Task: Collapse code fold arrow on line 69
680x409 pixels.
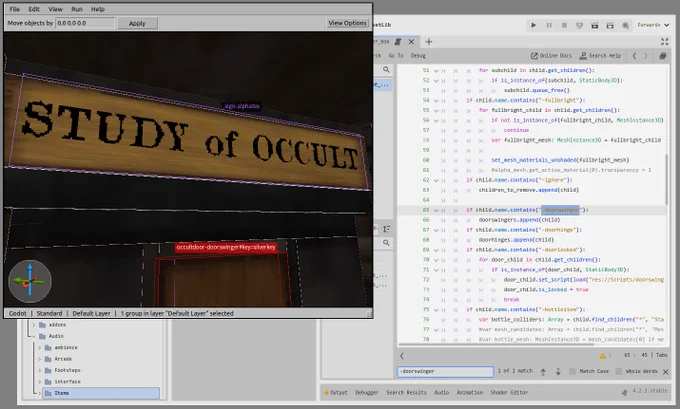Action: [436, 250]
